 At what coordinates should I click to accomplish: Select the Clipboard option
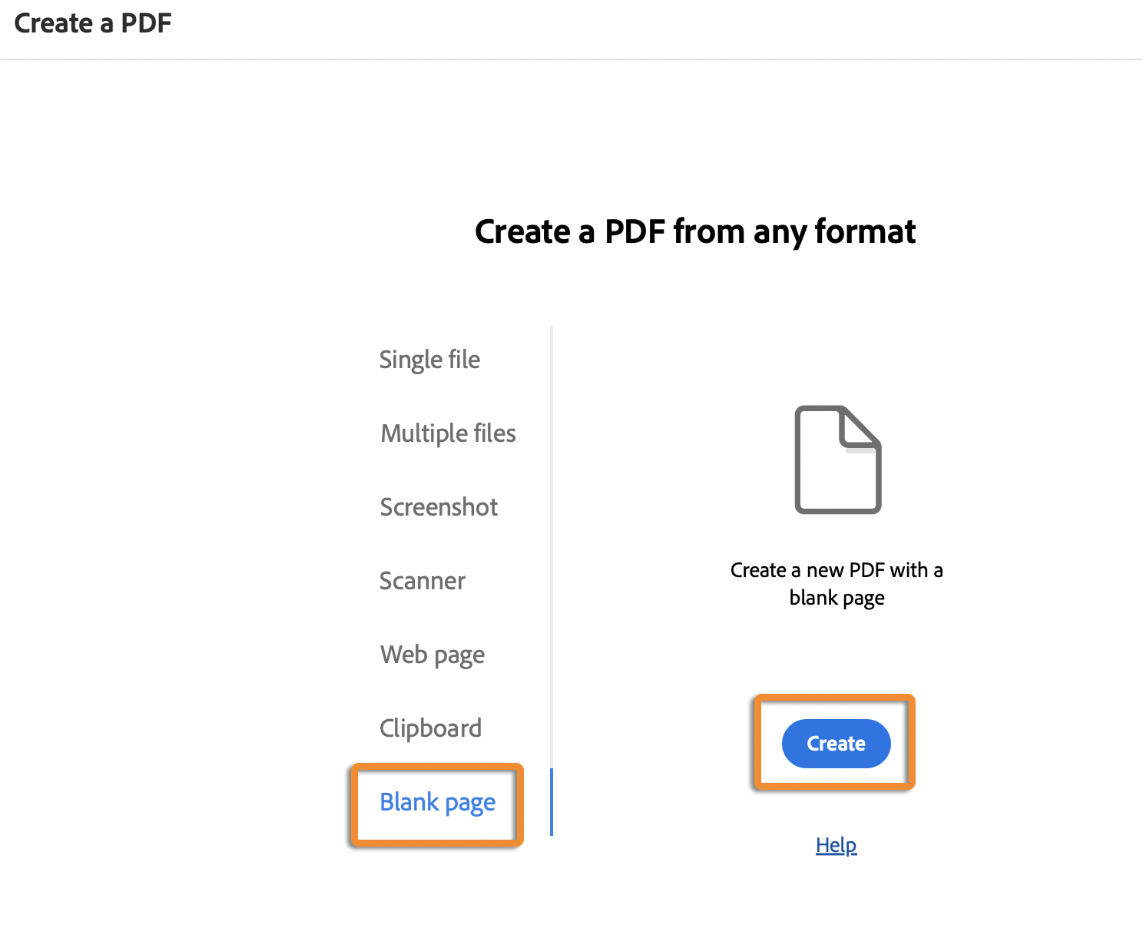[430, 728]
